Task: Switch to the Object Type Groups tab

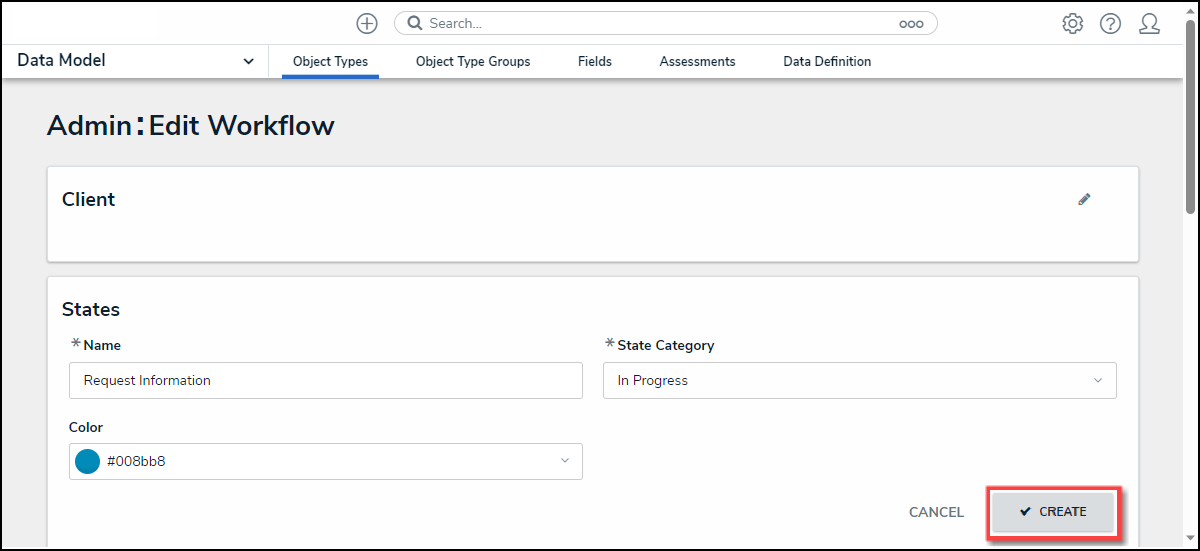Action: coord(473,62)
